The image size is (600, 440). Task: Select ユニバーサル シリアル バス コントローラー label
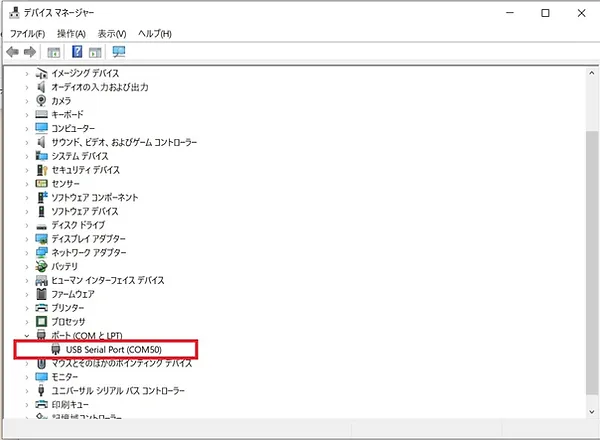tap(118, 391)
